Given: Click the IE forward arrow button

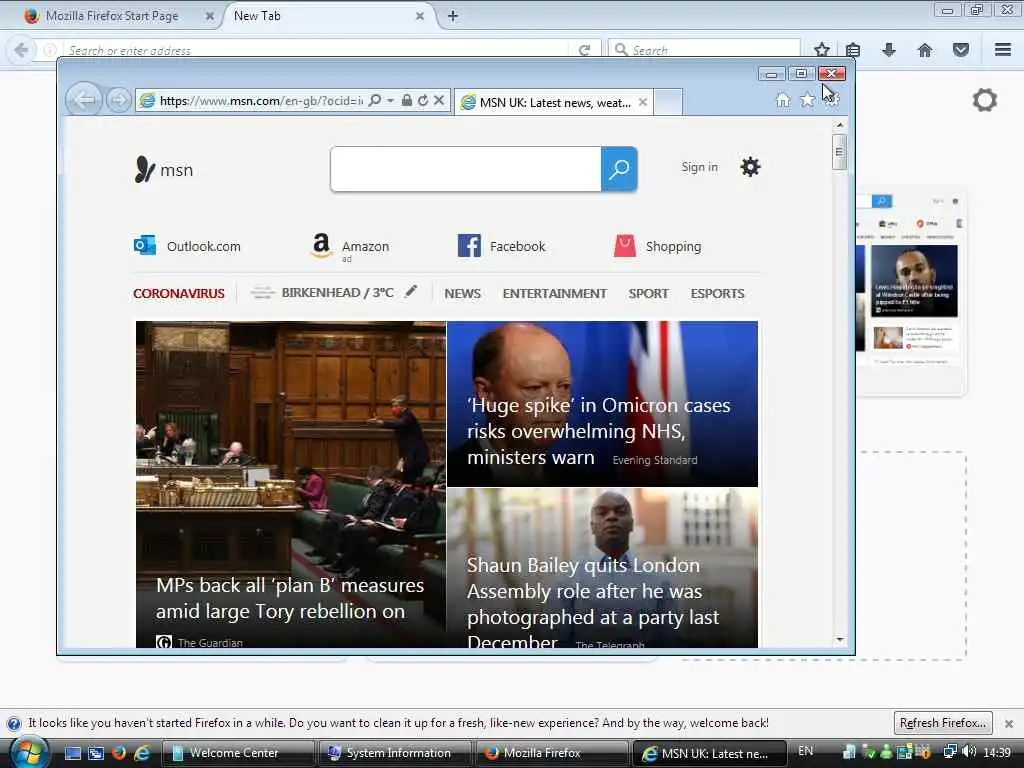Looking at the screenshot, I should (x=118, y=100).
